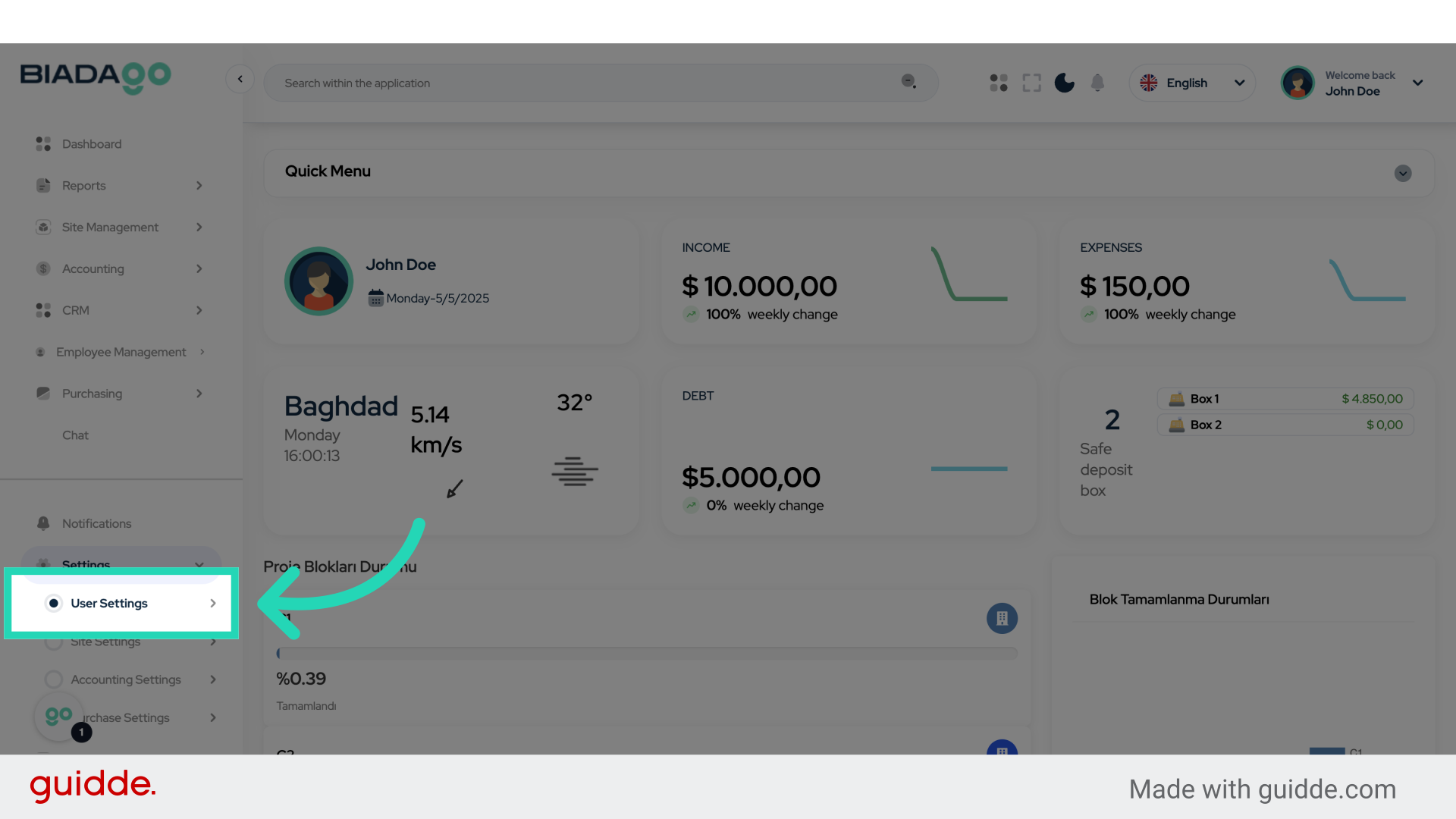This screenshot has height=819, width=1456.
Task: Focus the application search field
Action: (x=584, y=83)
